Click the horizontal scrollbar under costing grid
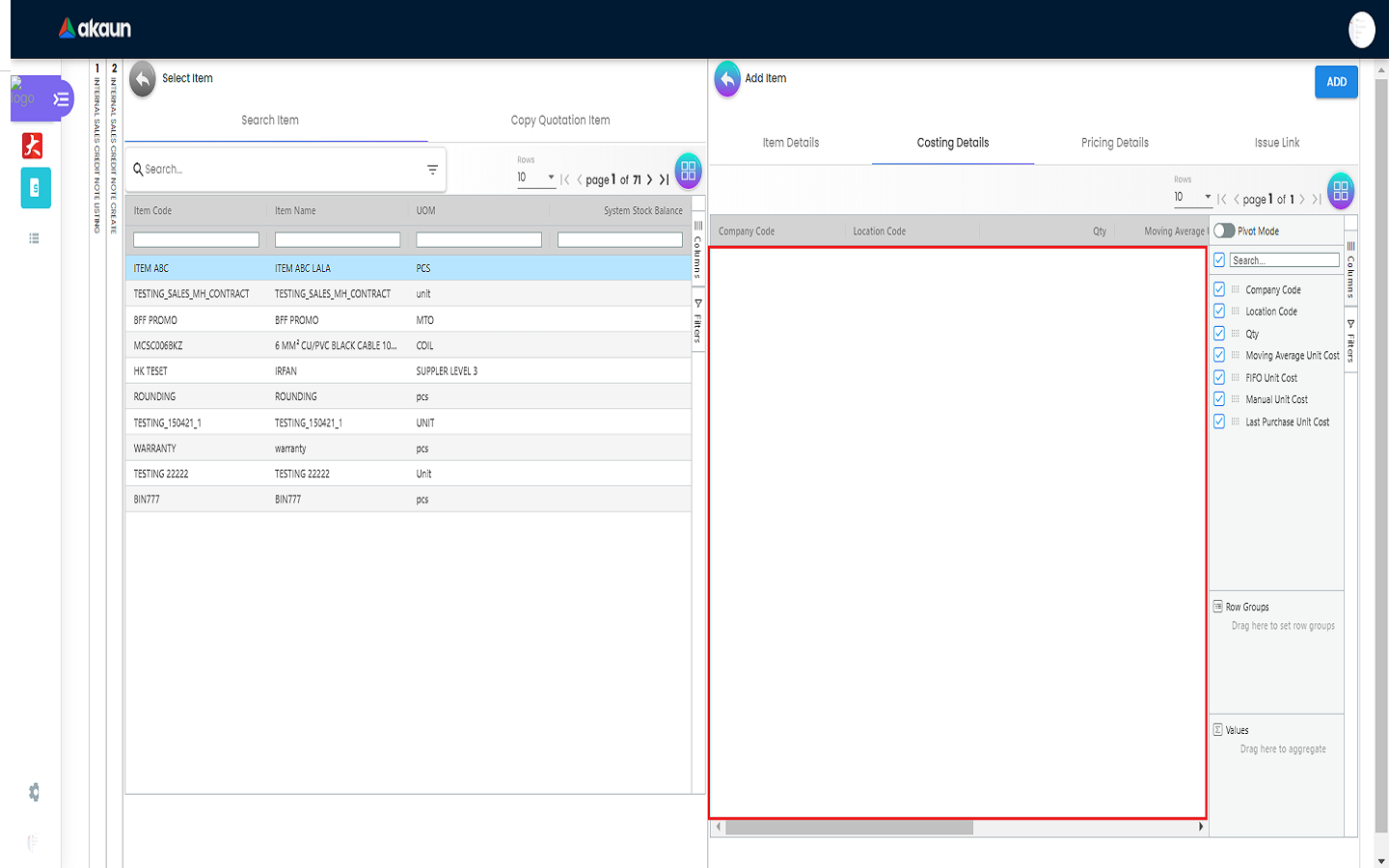Screen dimensions: 1389x868 pos(849,827)
